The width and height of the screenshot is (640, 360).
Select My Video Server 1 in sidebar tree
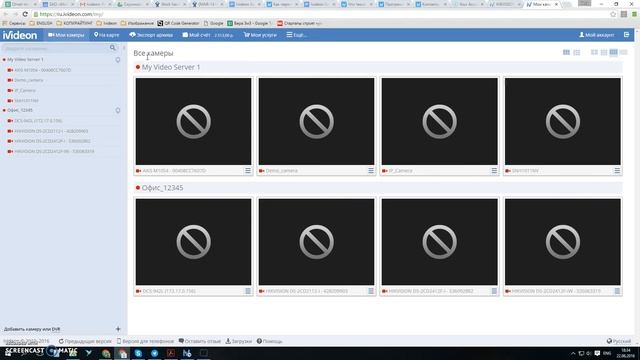tap(25, 60)
